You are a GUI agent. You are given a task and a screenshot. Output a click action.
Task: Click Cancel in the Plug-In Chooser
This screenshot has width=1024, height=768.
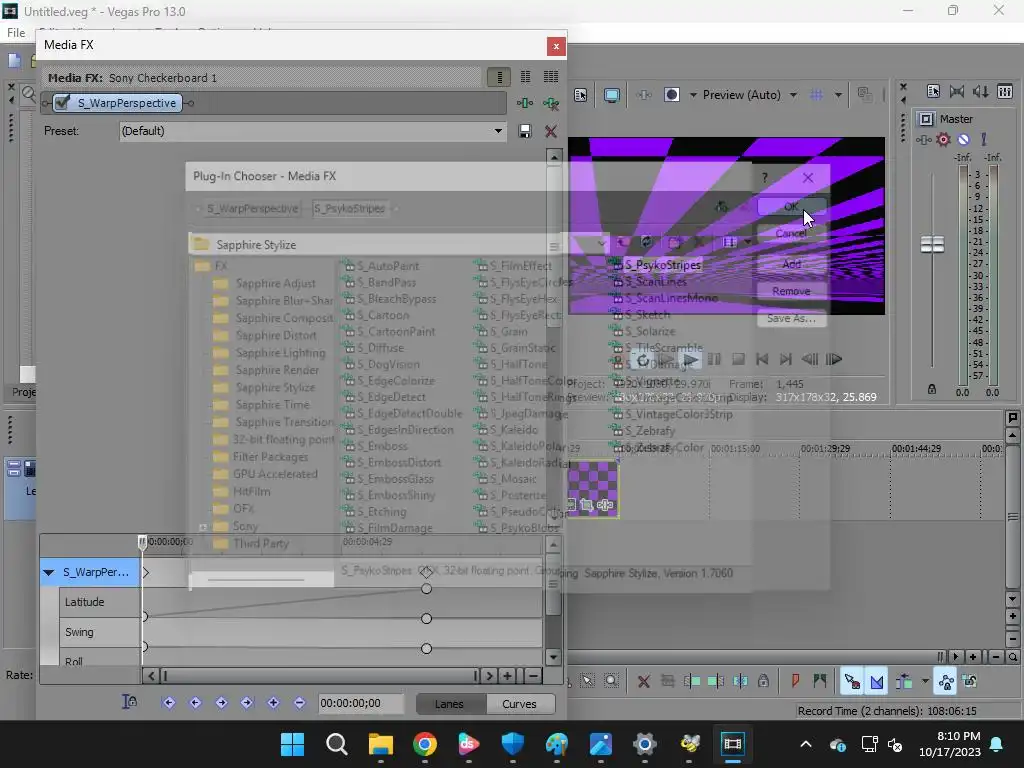click(792, 234)
